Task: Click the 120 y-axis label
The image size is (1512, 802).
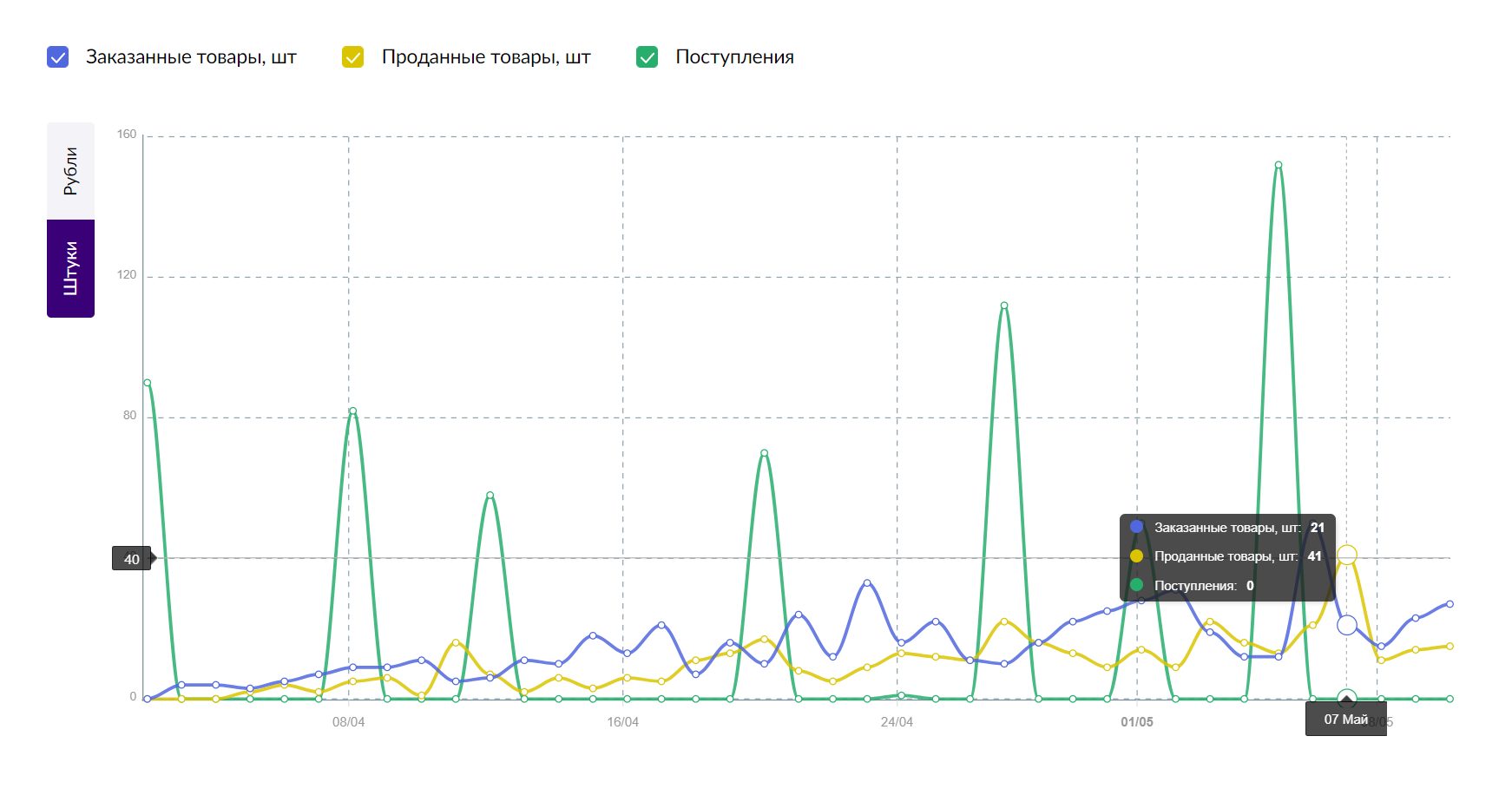Action: 127,275
